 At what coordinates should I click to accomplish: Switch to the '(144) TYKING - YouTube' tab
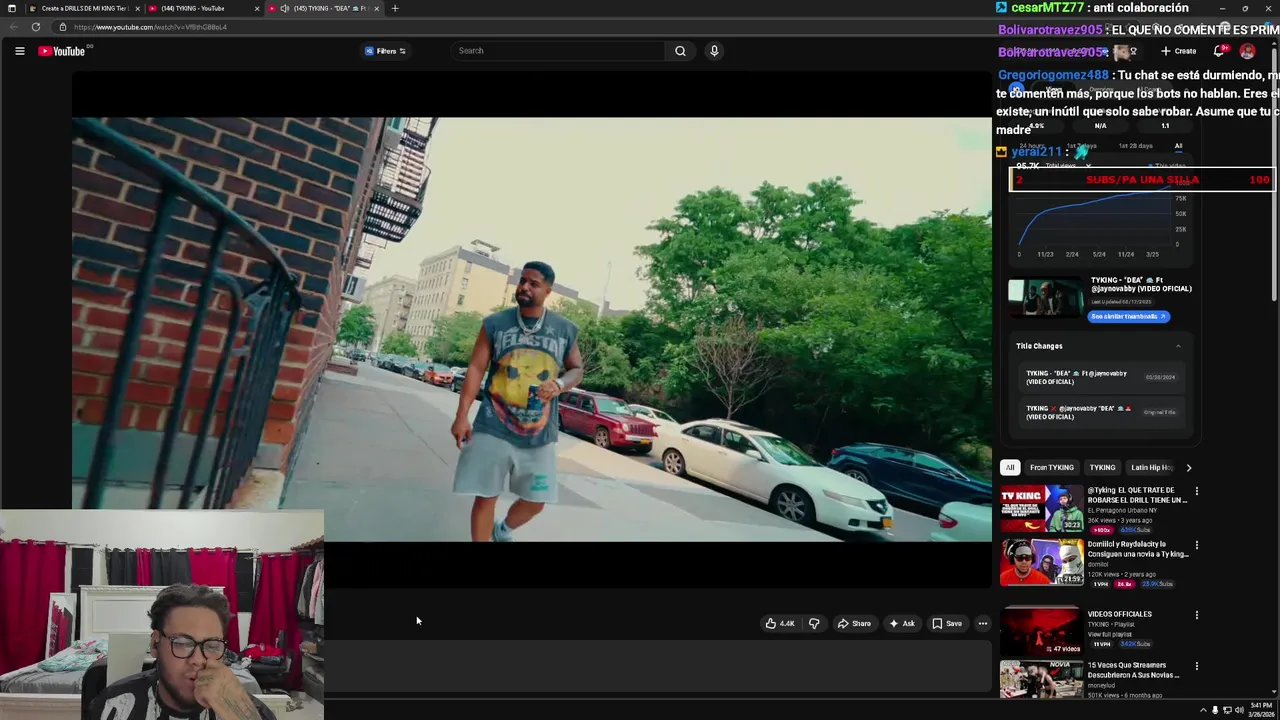198,8
